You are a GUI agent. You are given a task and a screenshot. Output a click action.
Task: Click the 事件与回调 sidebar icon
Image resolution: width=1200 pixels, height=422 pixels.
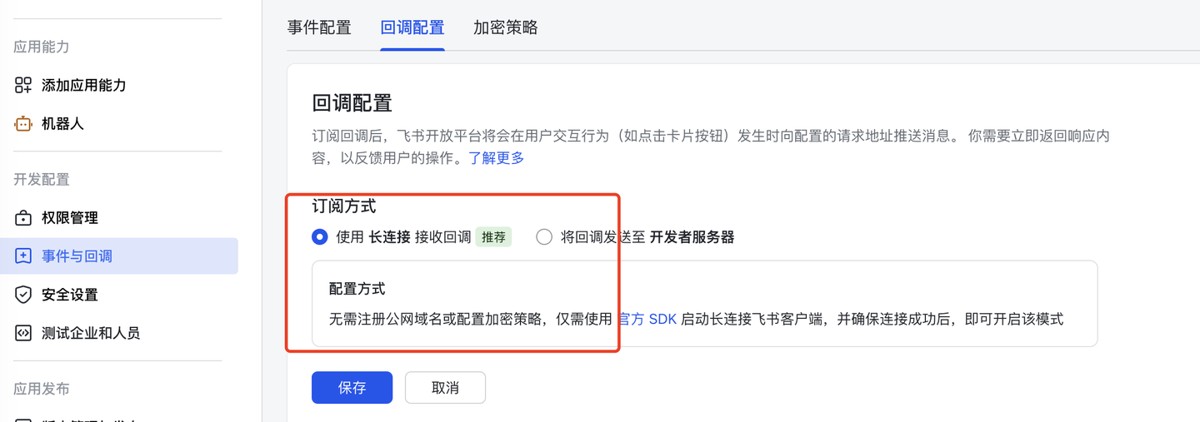(x=23, y=256)
